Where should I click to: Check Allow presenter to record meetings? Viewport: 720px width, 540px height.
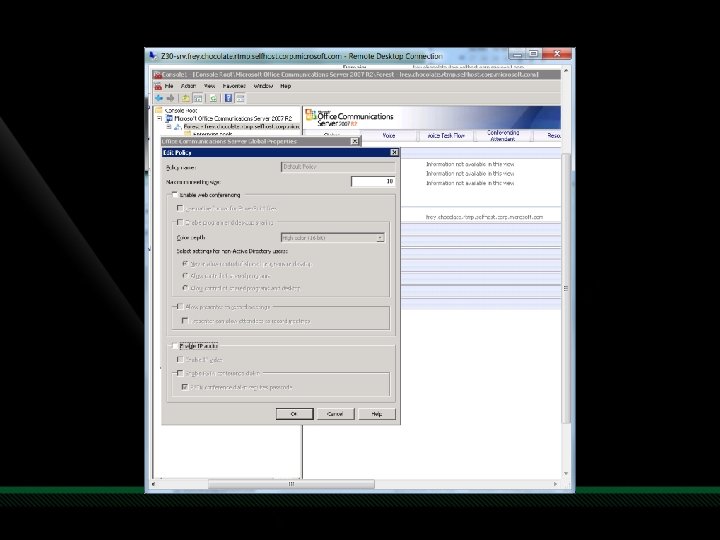point(180,306)
